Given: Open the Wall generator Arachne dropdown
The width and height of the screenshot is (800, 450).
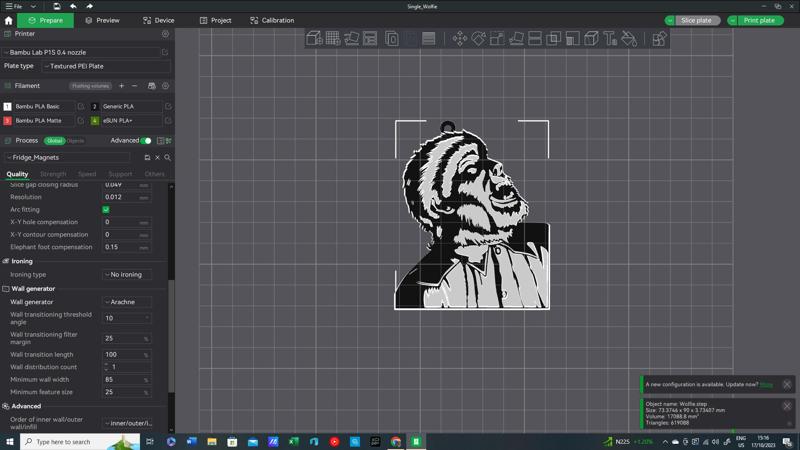Looking at the screenshot, I should pos(127,302).
